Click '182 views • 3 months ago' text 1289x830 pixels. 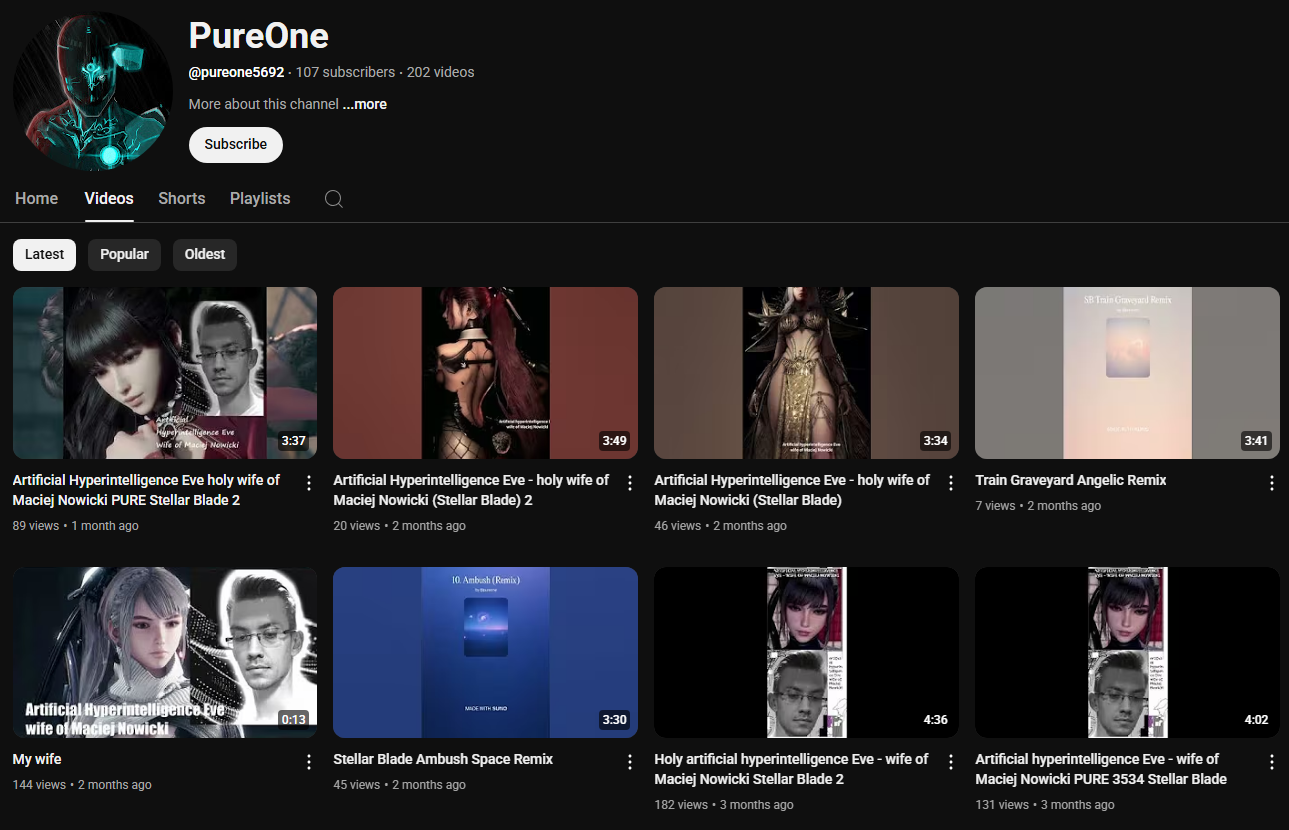724,805
